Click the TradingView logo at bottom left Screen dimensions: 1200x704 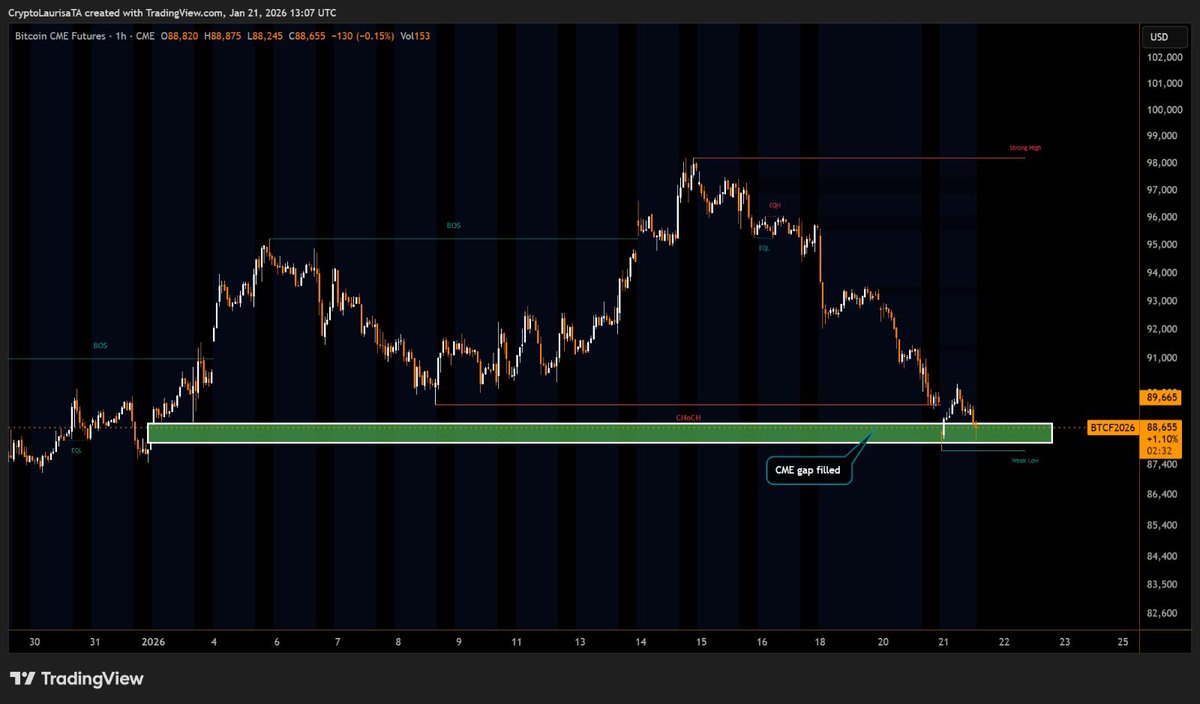pyautogui.click(x=75, y=678)
